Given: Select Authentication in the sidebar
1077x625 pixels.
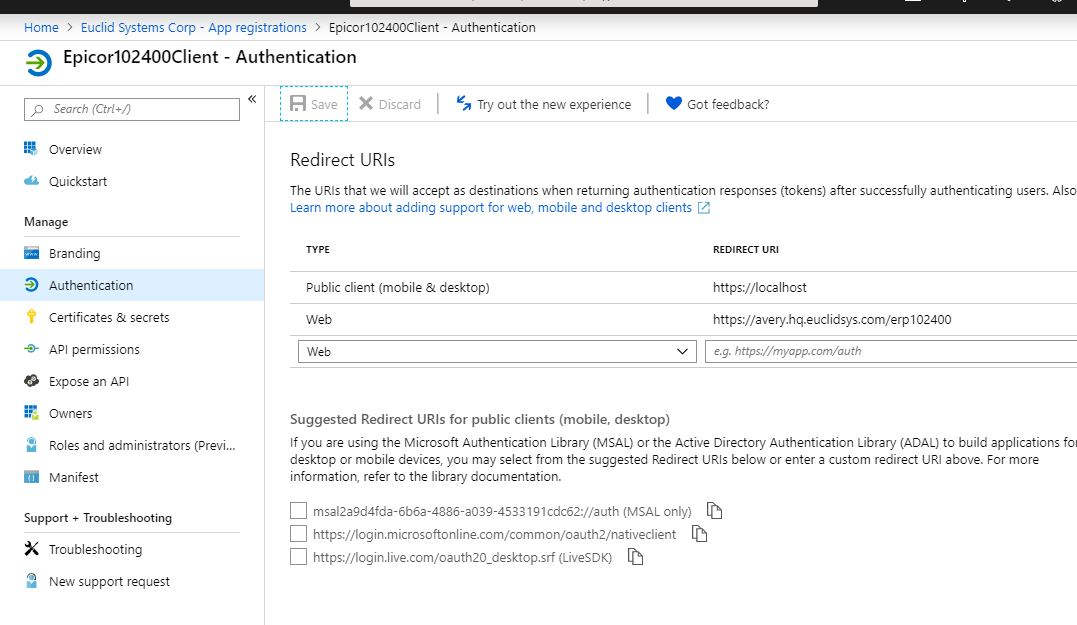Looking at the screenshot, I should pyautogui.click(x=132, y=285).
